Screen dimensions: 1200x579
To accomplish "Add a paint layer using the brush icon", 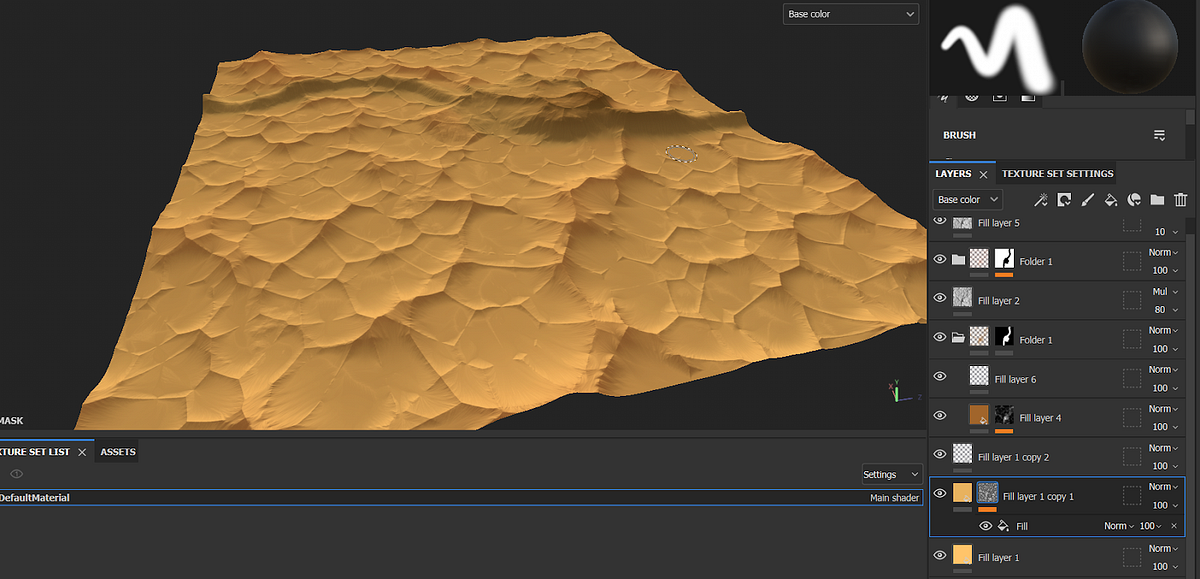I will click(x=1088, y=199).
